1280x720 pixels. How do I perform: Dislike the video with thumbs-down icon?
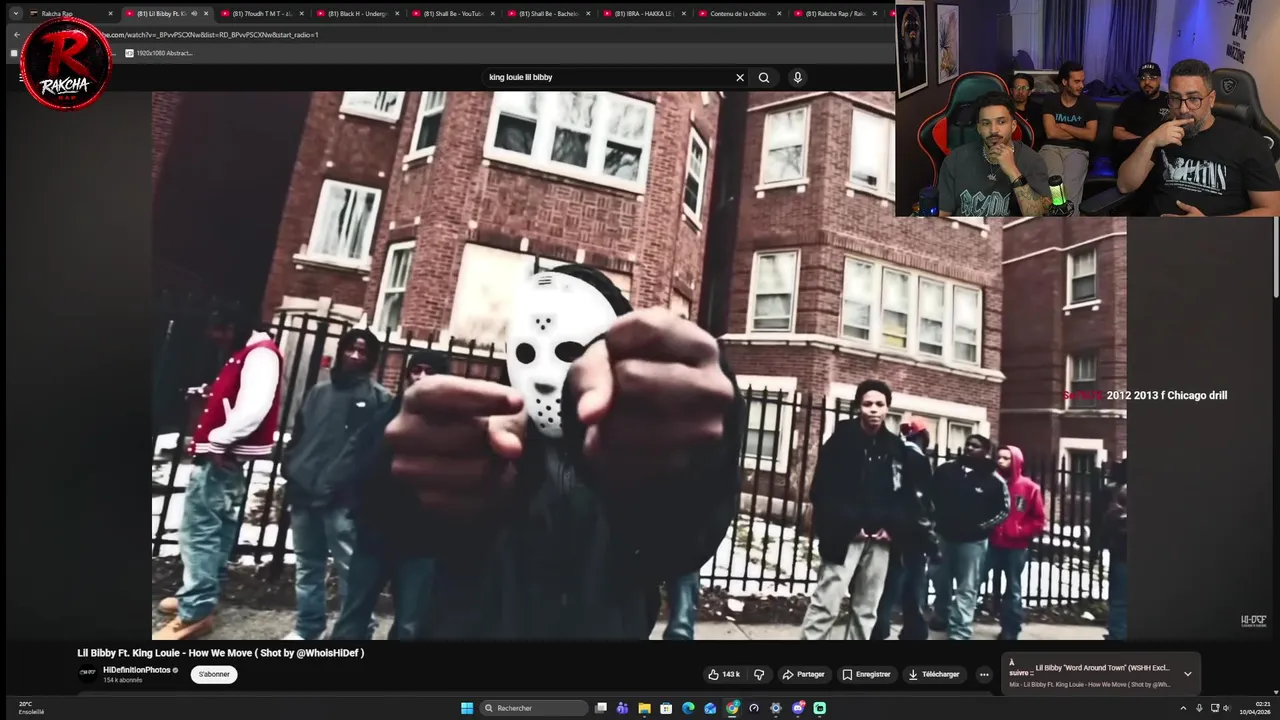(x=759, y=674)
